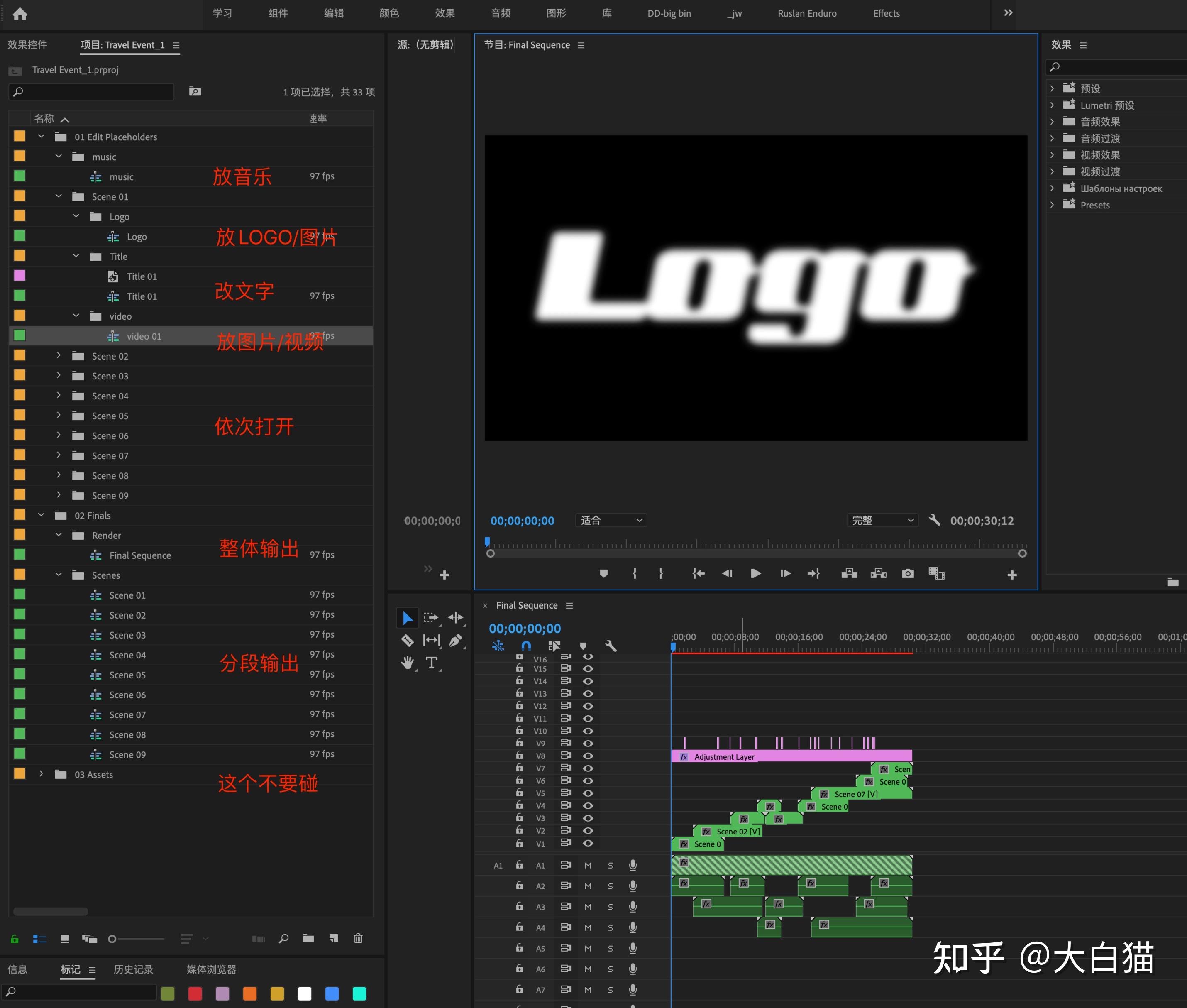Open the playback resolution dropdown showing 完整
Image resolution: width=1187 pixels, height=1008 pixels.
click(x=882, y=520)
